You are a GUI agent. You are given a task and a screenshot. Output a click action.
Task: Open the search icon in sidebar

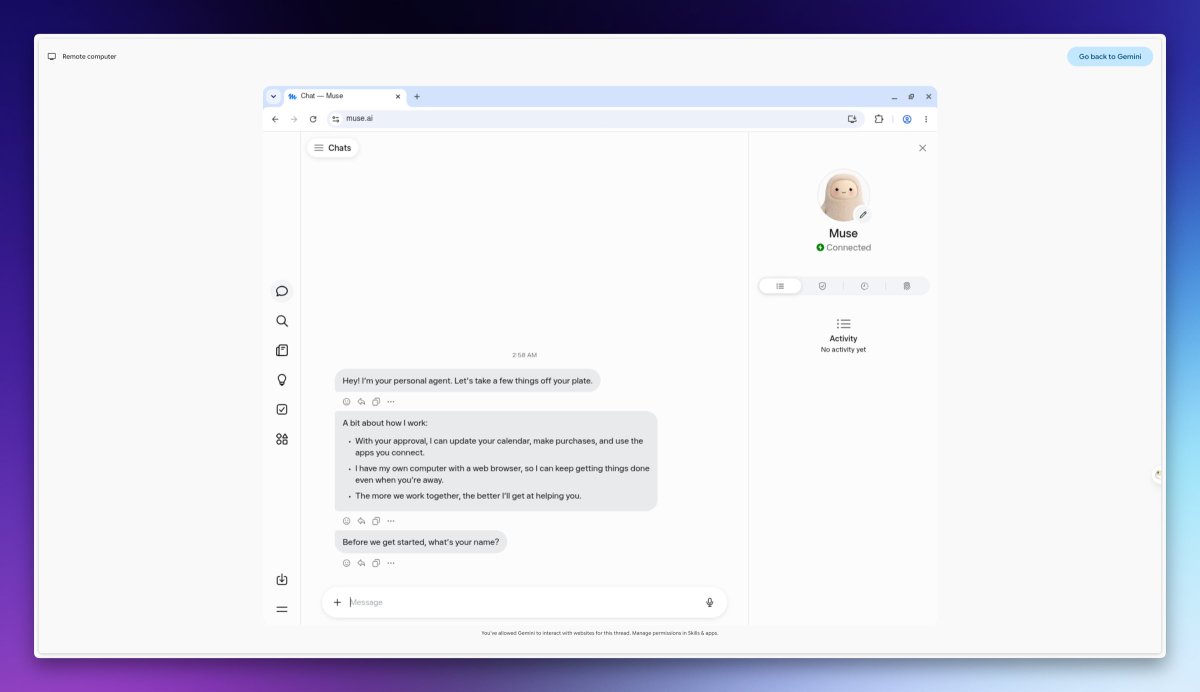click(x=282, y=321)
